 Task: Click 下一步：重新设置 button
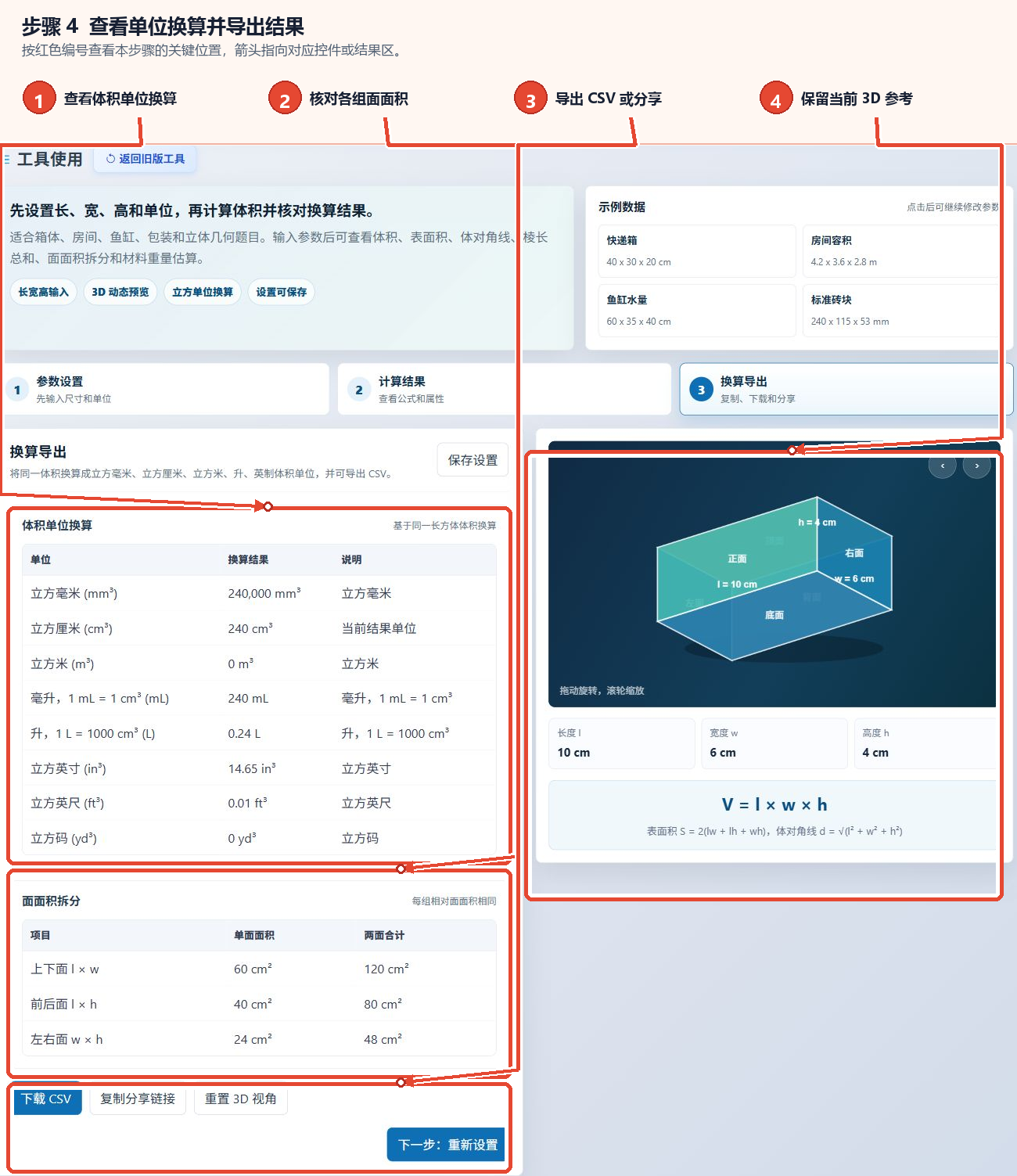tap(447, 1145)
